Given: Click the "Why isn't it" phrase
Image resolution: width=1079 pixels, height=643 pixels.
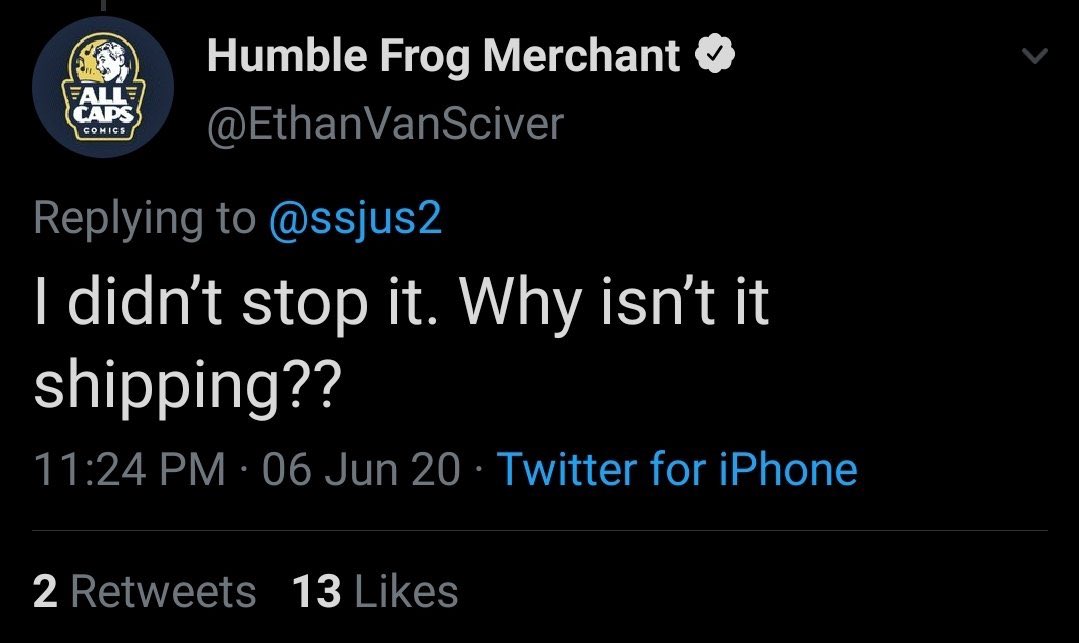Looking at the screenshot, I should pos(614,303).
